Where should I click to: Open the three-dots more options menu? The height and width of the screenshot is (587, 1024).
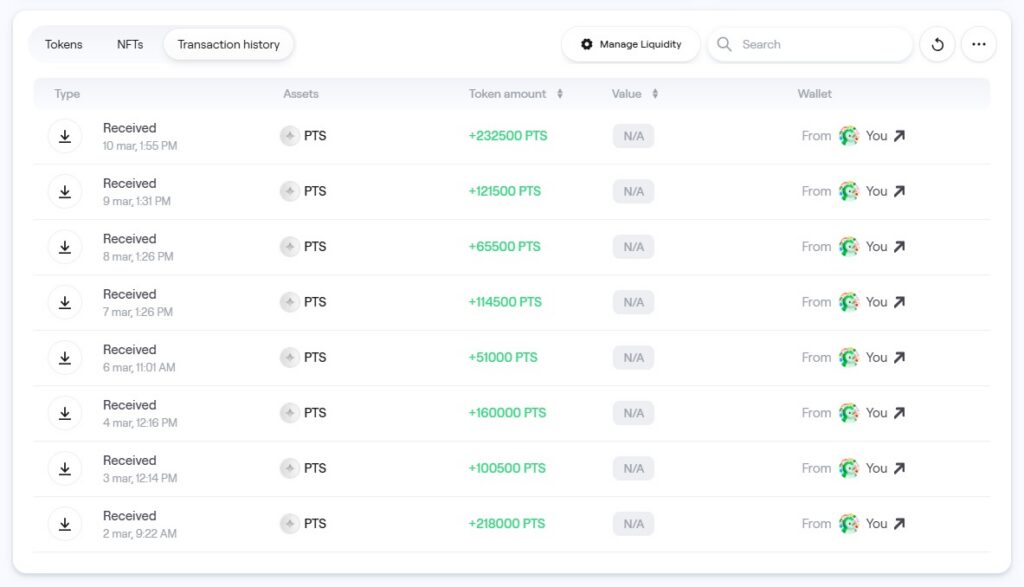click(x=978, y=44)
